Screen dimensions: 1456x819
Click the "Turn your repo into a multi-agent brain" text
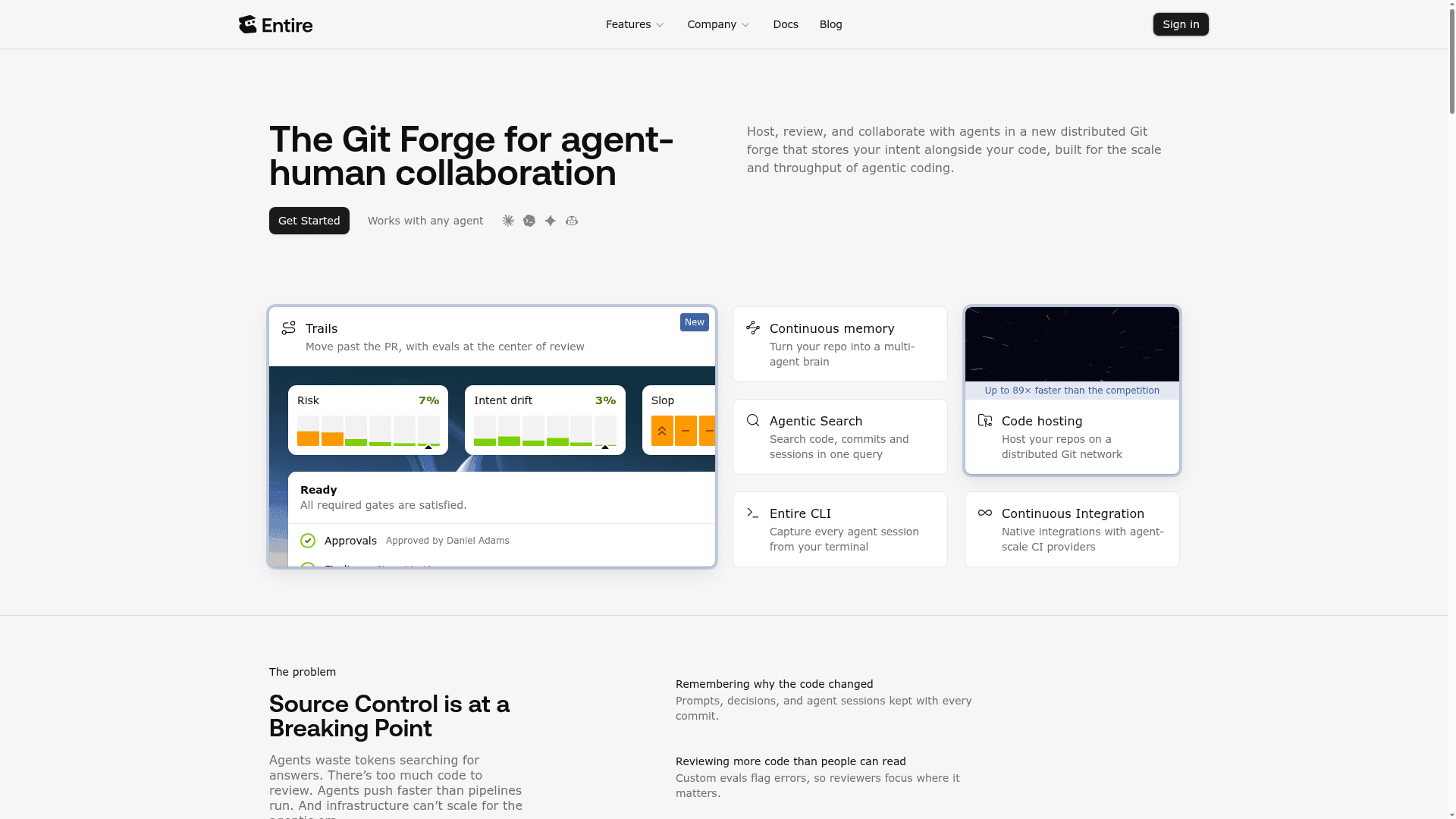[842, 354]
